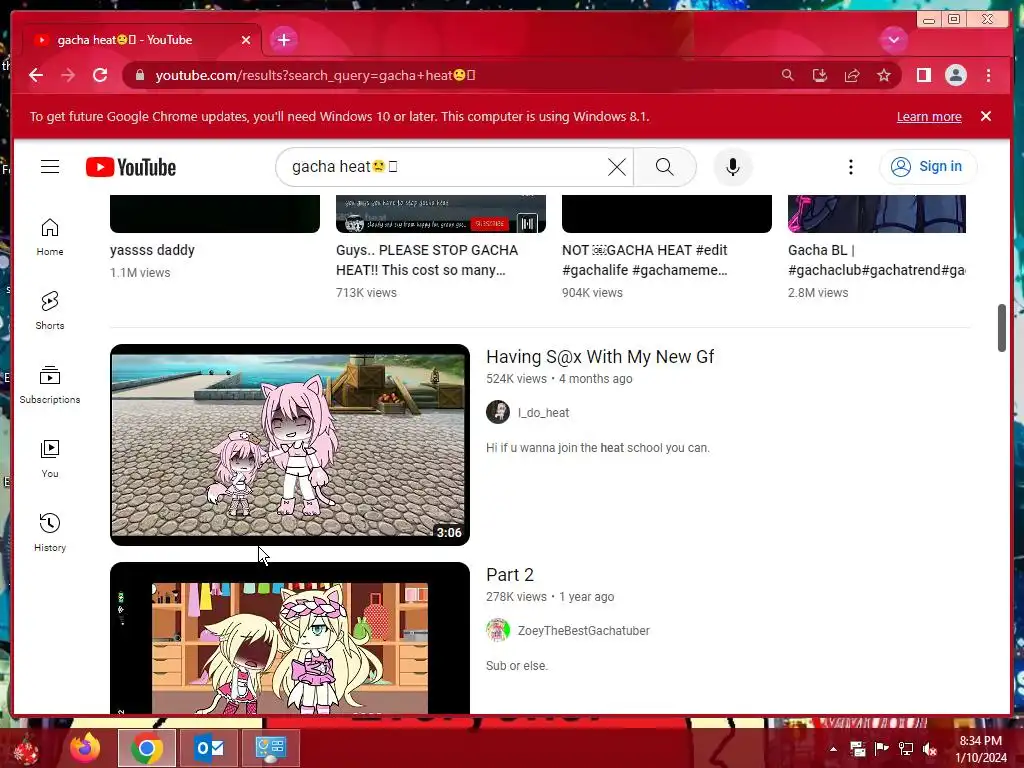The image size is (1024, 768).
Task: Open the YouTube guide hamburger menu
Action: tap(50, 167)
